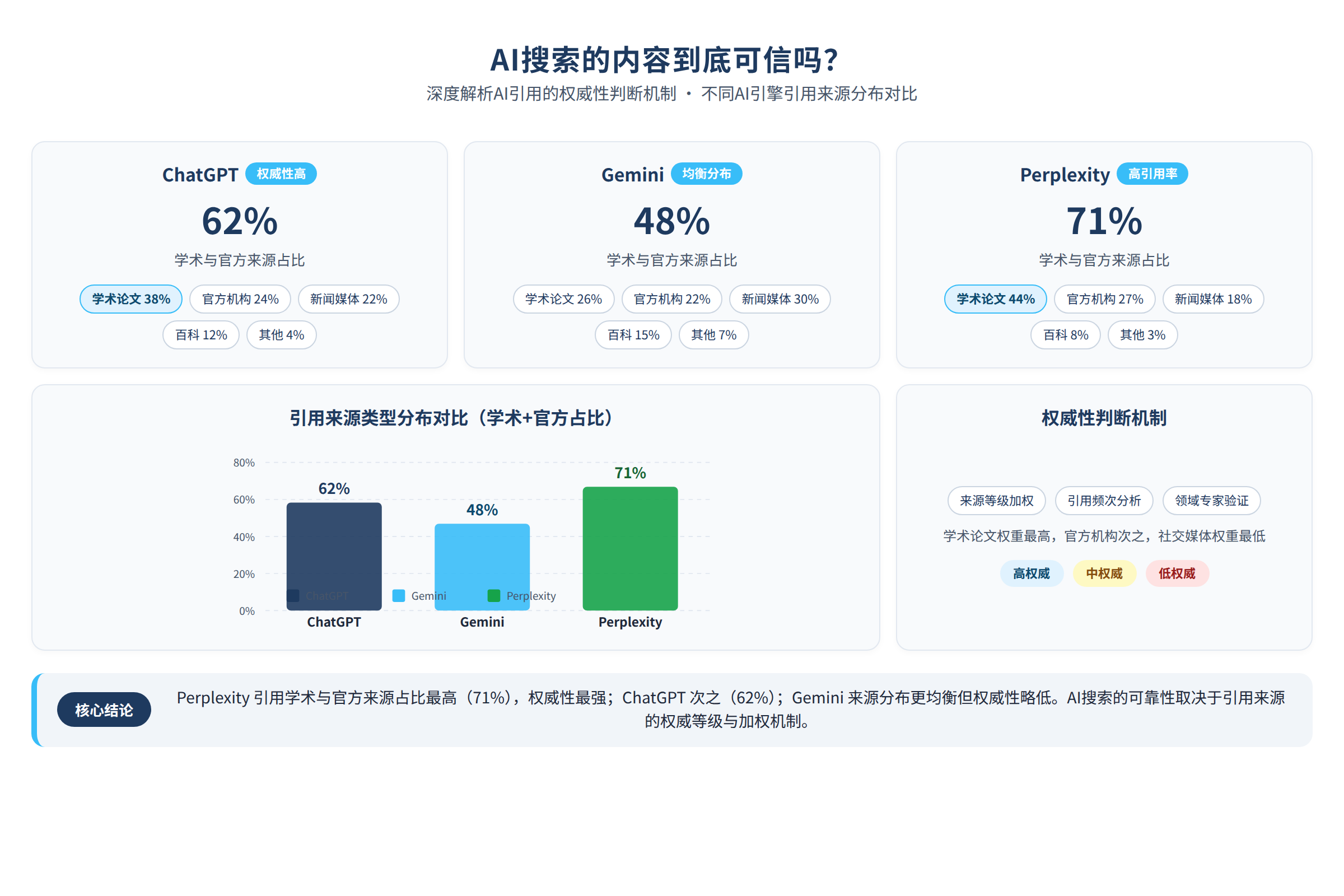Click the 48% label above Gemini bar
This screenshot has width=1344, height=896.
(482, 510)
